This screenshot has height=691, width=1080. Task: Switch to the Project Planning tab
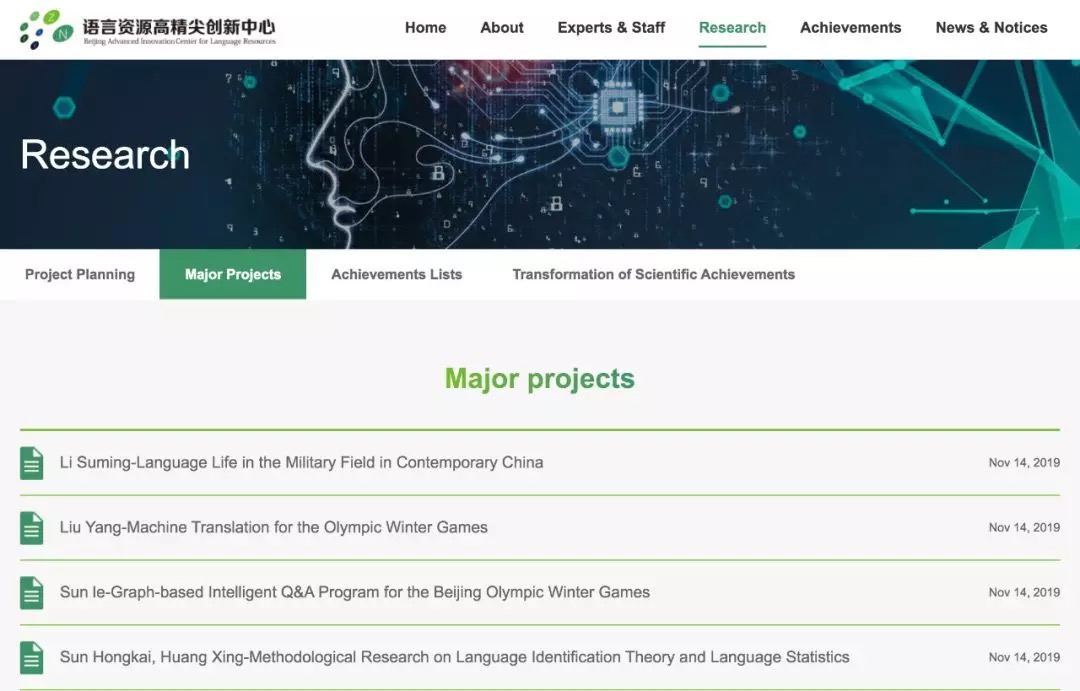80,275
